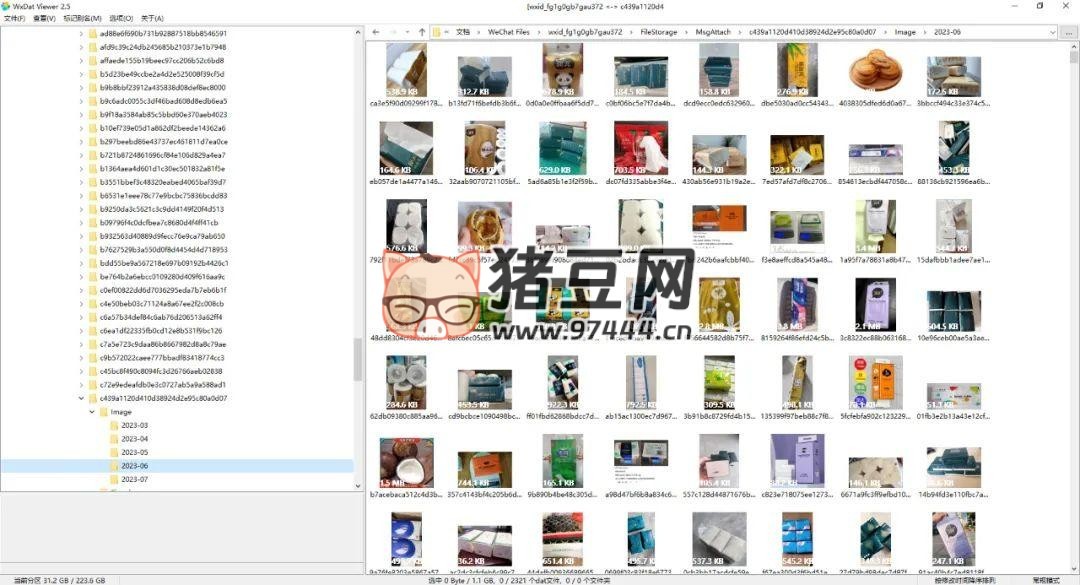Open the ca3e5f90d09299f178 image thumbnail

pyautogui.click(x=407, y=72)
